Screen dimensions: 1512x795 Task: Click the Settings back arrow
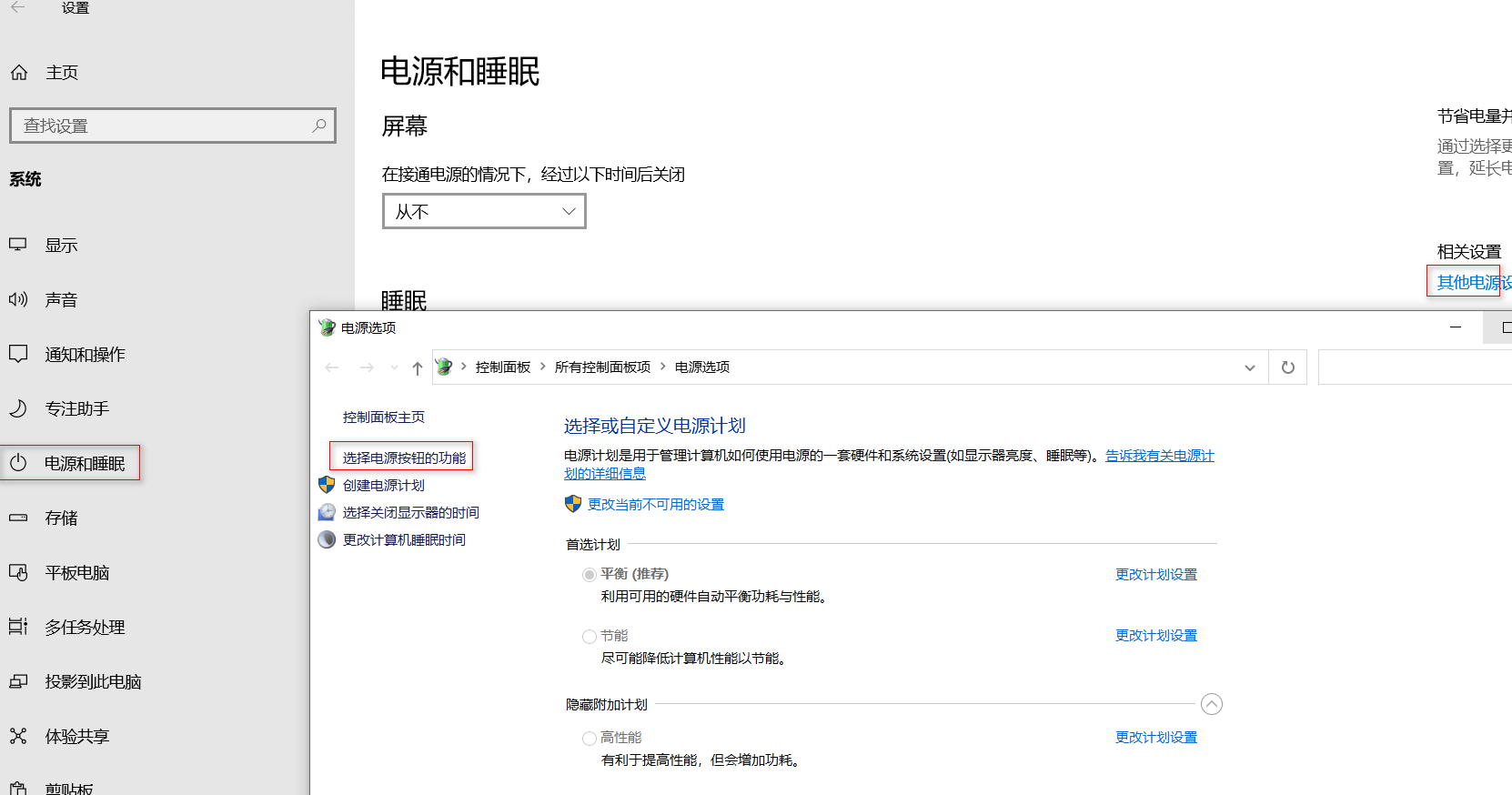point(18,7)
